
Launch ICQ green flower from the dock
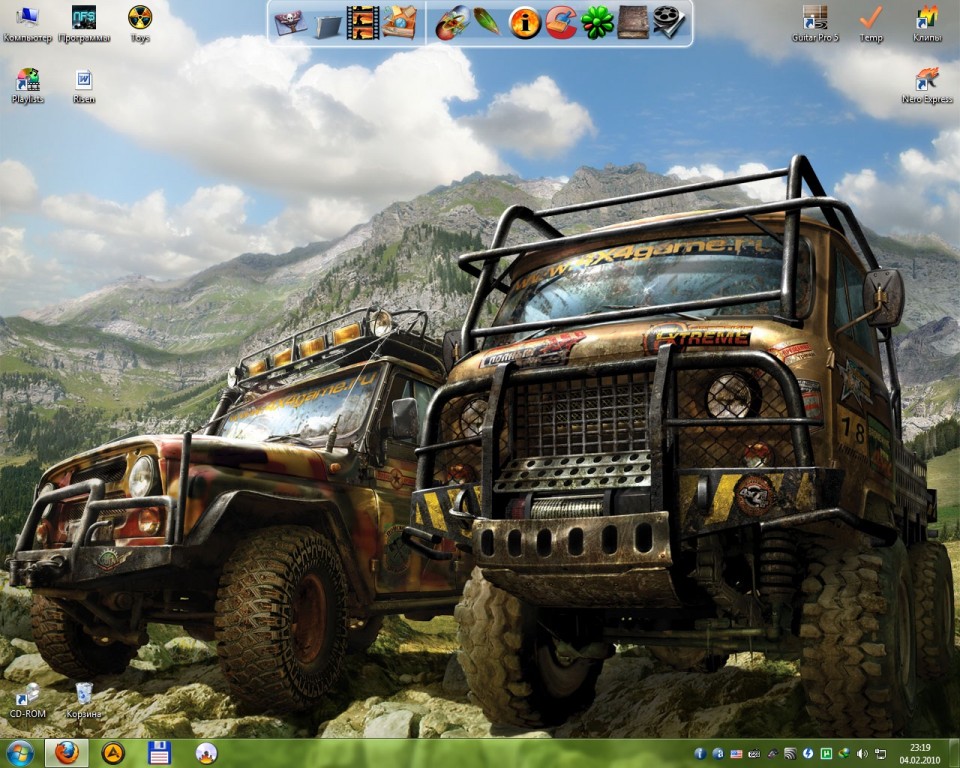[598, 23]
